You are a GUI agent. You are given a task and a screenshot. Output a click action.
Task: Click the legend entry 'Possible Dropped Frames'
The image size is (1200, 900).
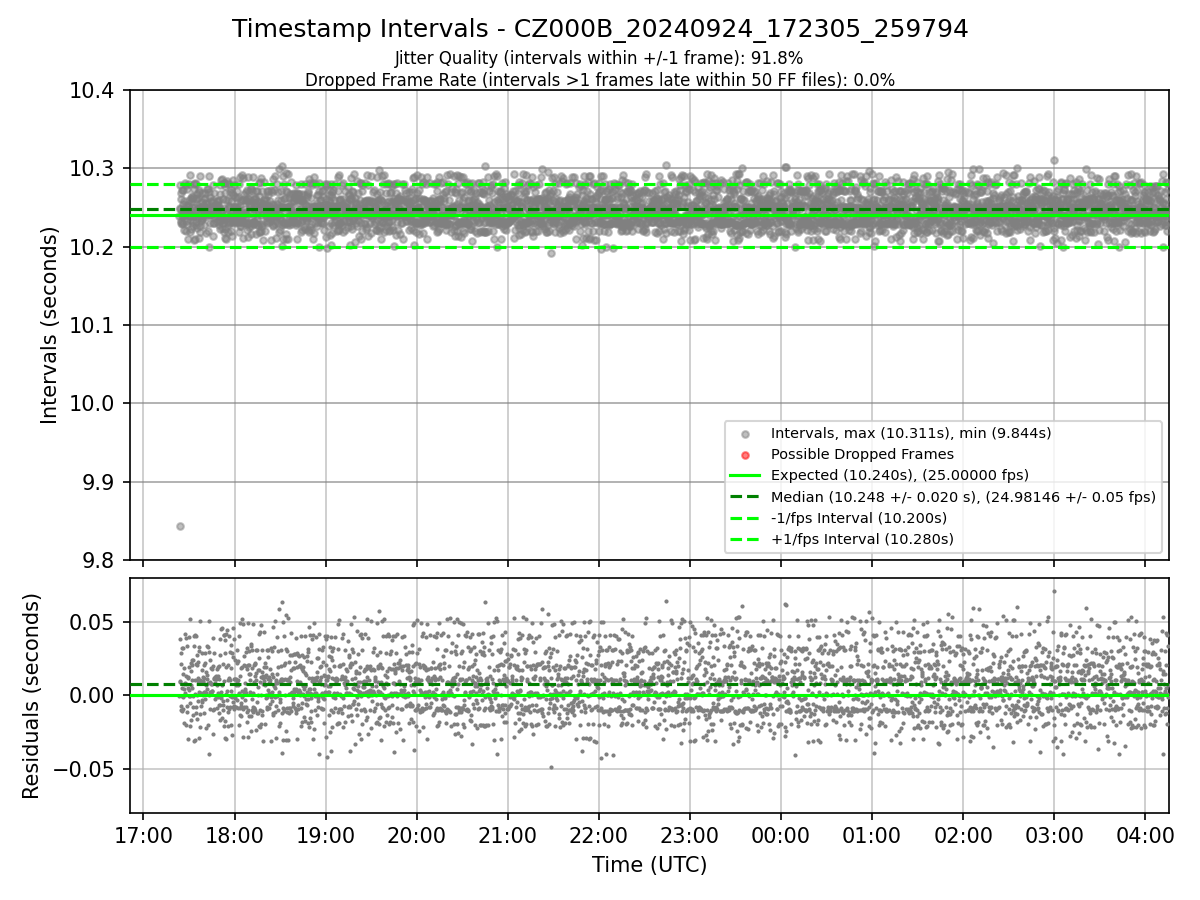pos(862,454)
